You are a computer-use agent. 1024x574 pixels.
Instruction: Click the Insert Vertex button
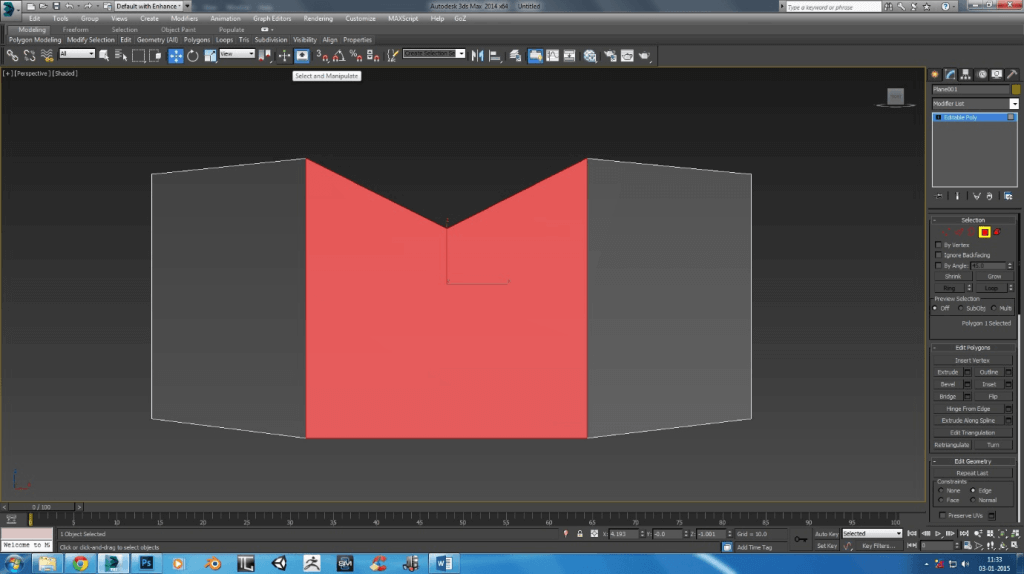(972, 360)
